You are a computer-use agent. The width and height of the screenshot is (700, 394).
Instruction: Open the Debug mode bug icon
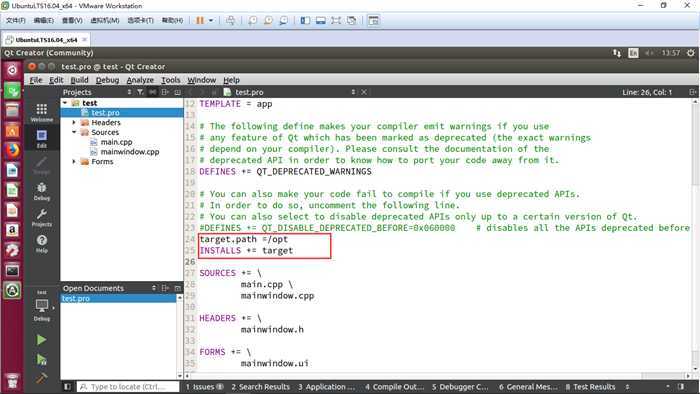coord(42,191)
